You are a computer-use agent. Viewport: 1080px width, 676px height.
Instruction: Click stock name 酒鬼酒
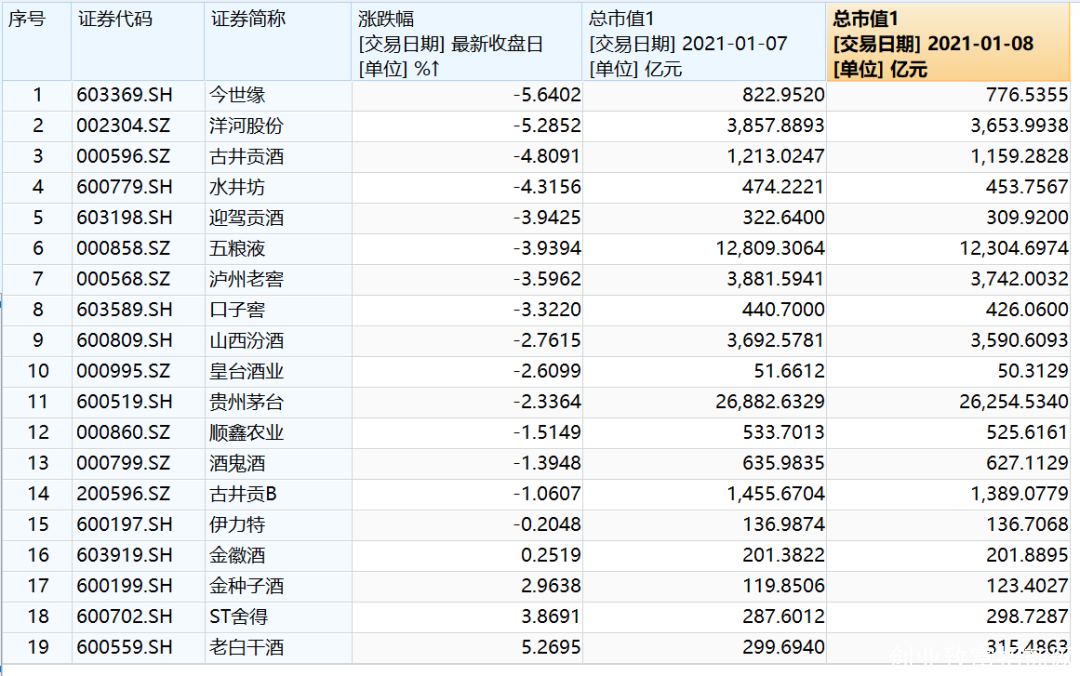(237, 463)
